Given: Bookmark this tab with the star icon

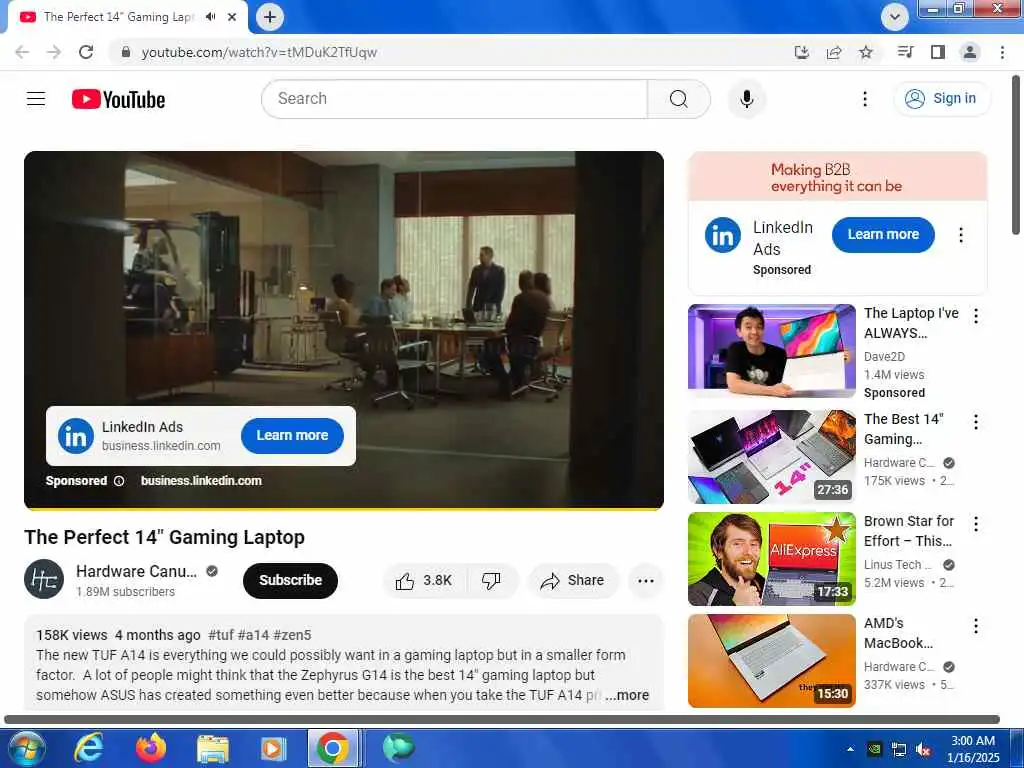Looking at the screenshot, I should tap(866, 52).
